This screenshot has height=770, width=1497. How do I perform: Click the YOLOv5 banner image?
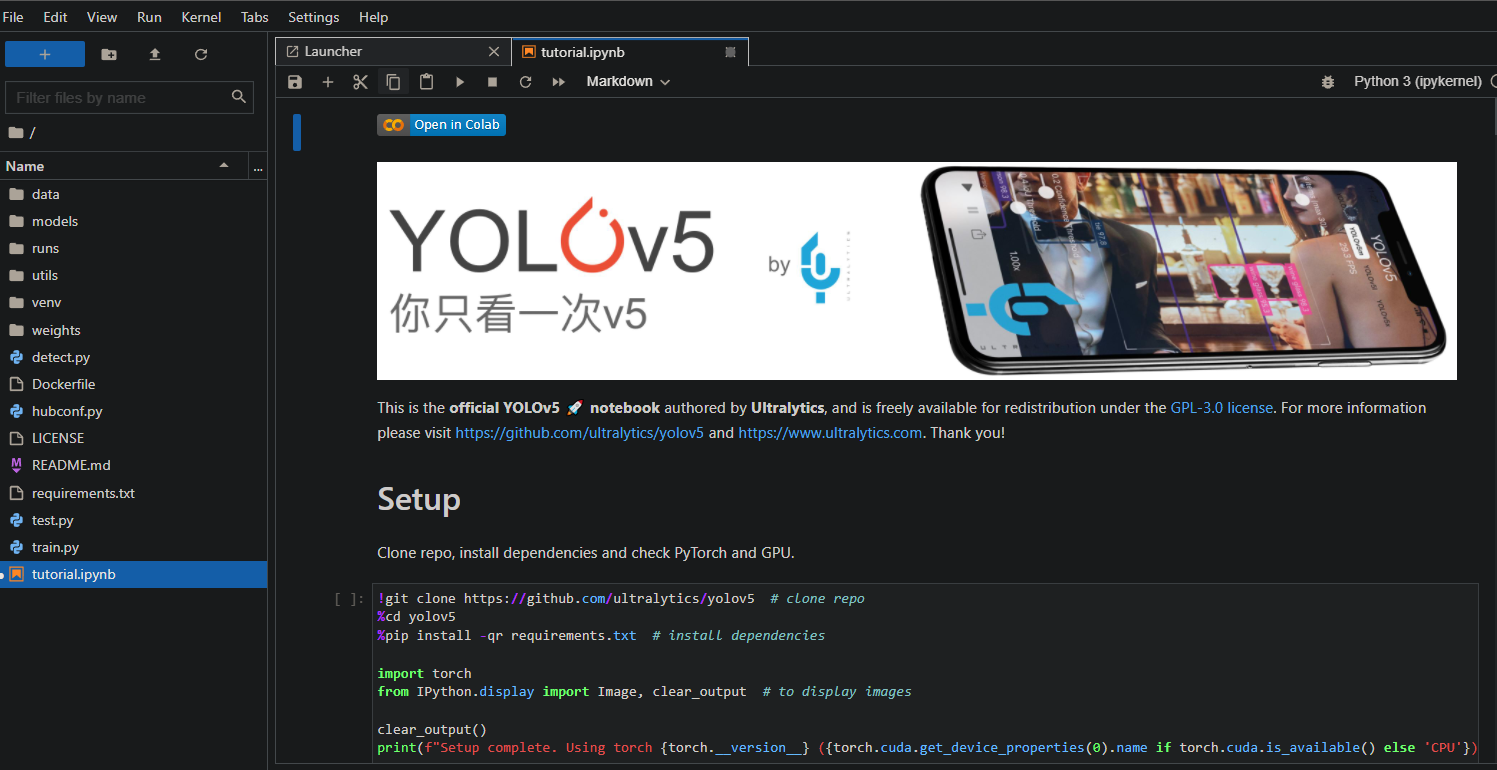point(917,271)
